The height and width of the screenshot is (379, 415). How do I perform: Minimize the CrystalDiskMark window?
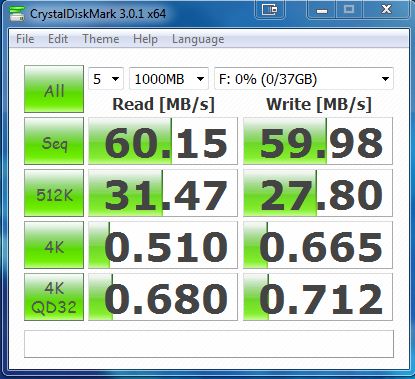coord(322,9)
